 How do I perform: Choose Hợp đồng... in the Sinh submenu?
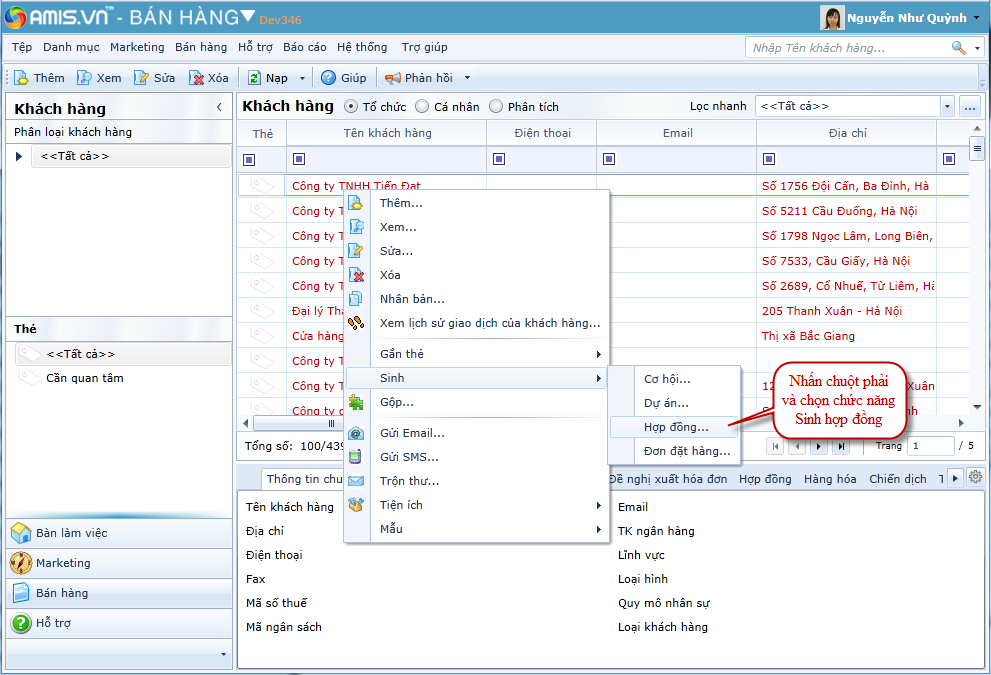675,427
